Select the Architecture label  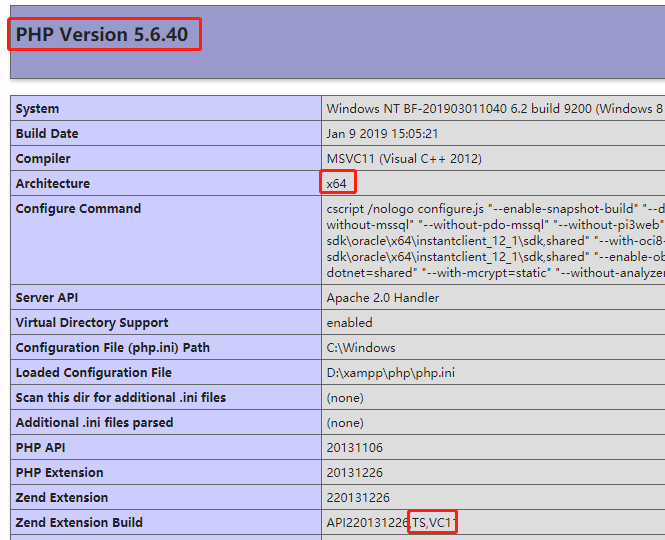pyautogui.click(x=53, y=183)
